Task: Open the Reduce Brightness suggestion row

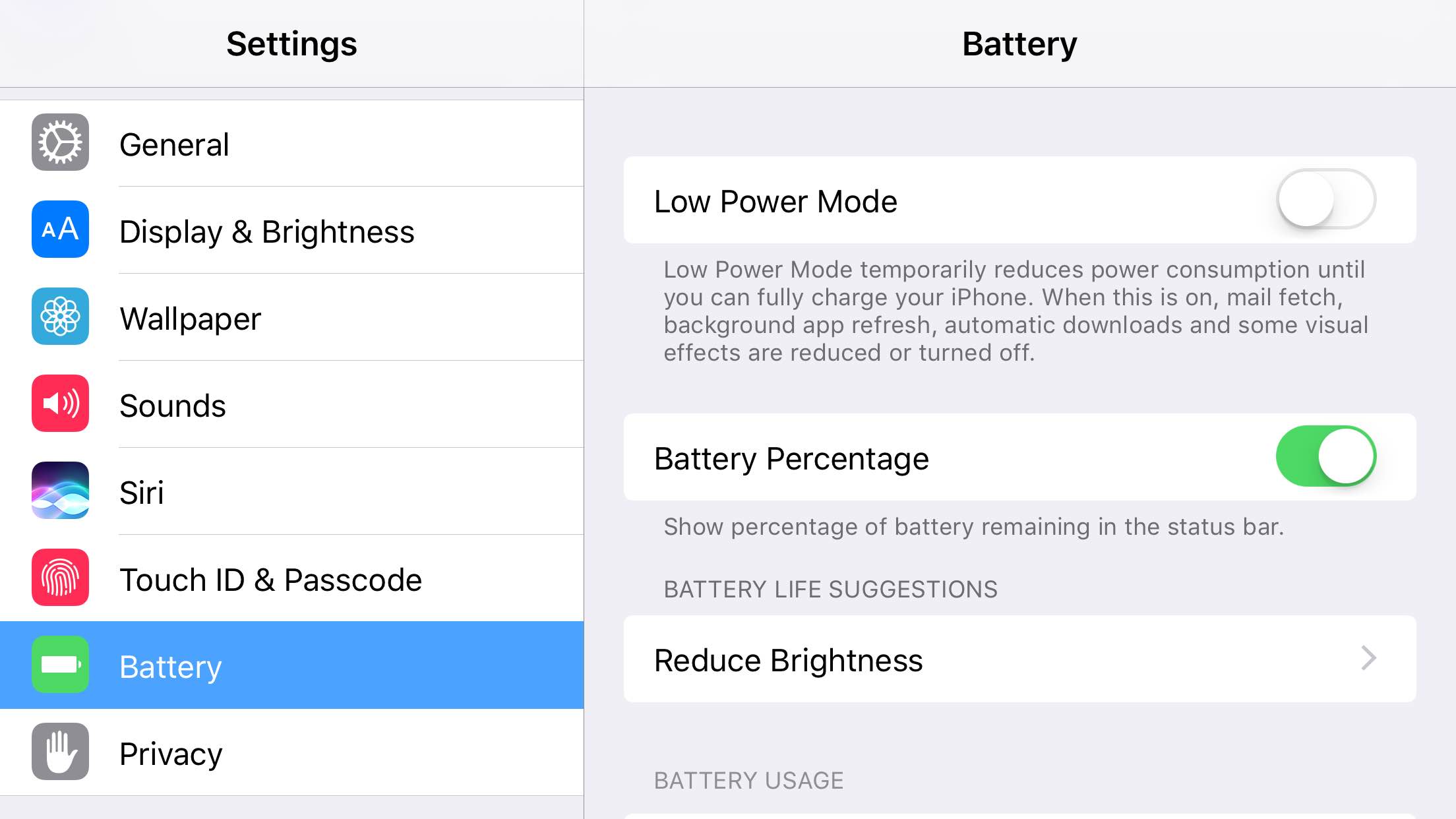Action: click(1019, 659)
